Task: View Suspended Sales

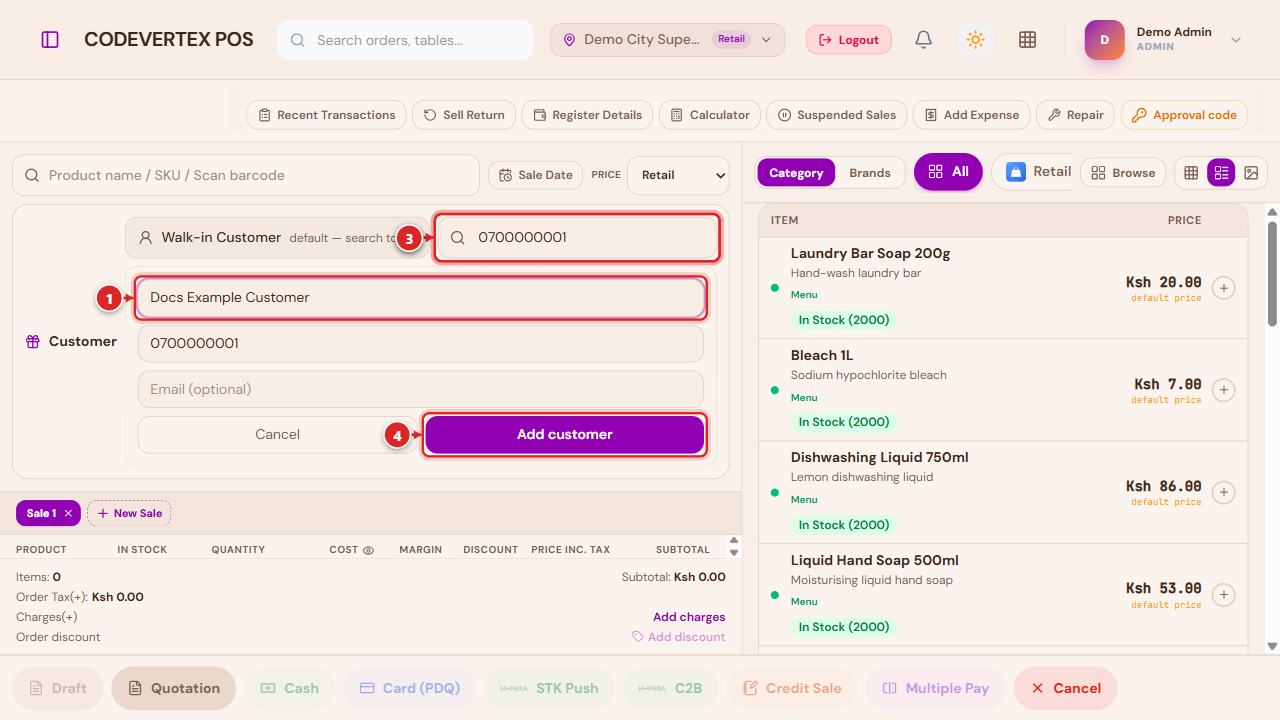Action: coord(837,115)
